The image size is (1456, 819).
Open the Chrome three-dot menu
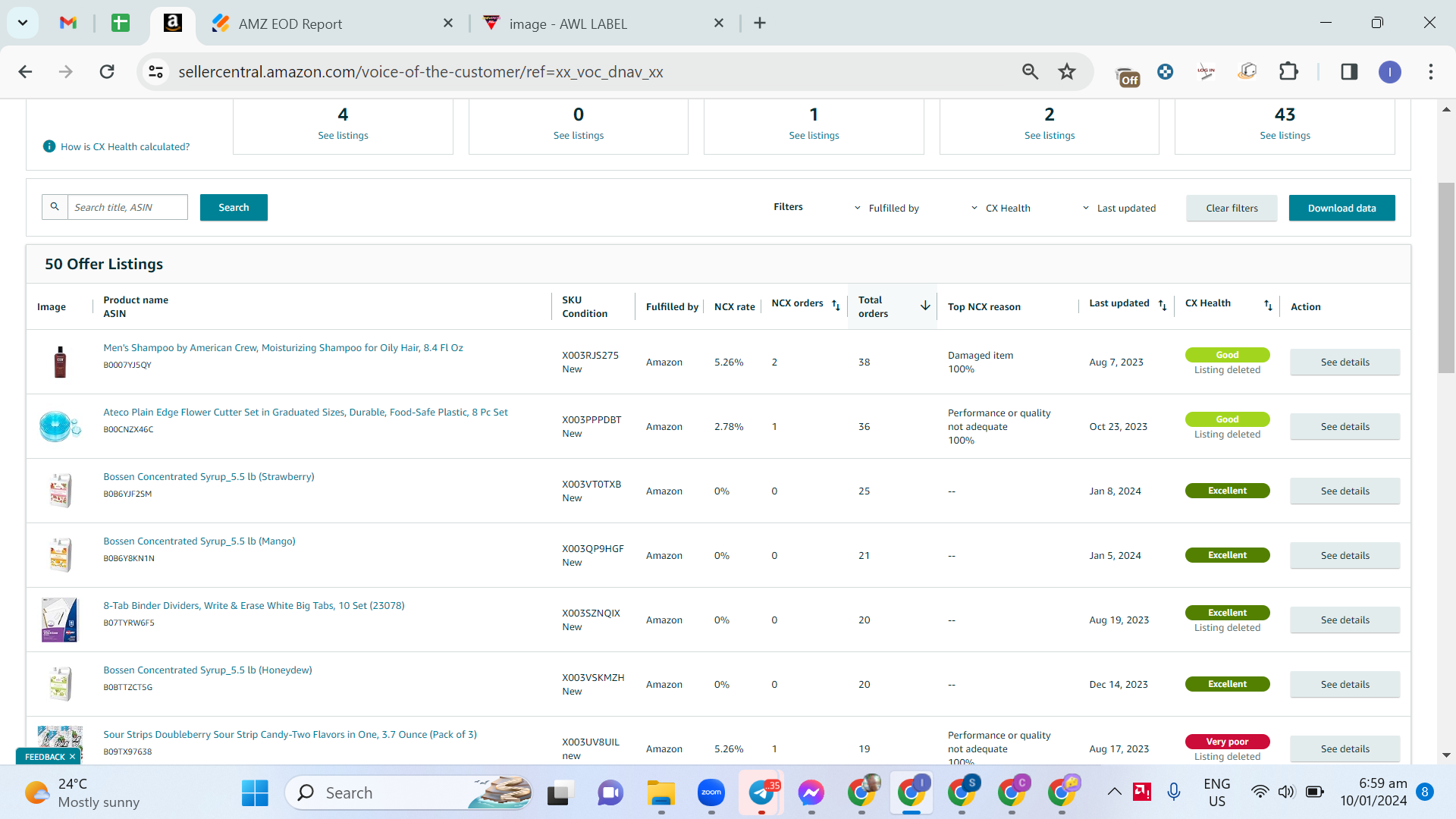point(1431,72)
